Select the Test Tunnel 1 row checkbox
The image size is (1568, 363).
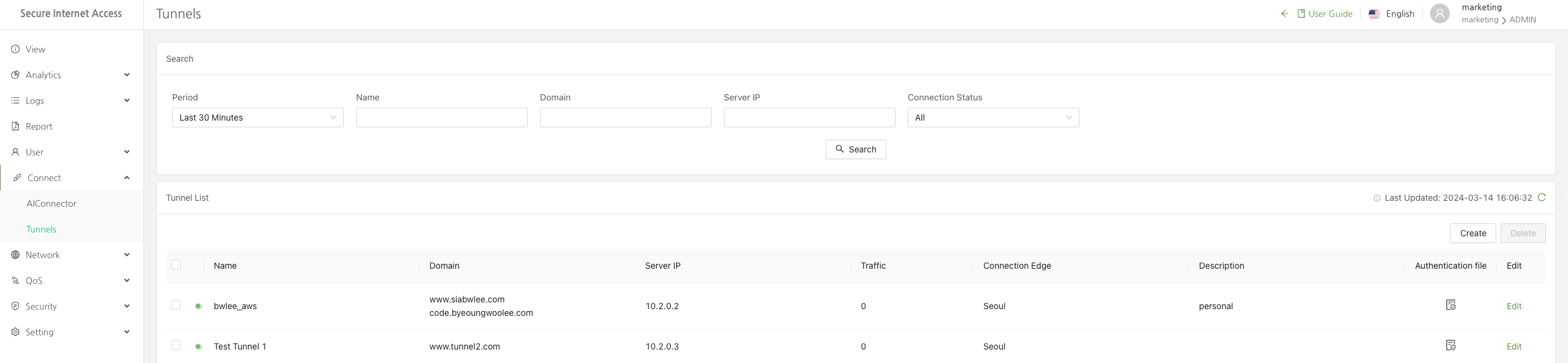click(x=176, y=345)
